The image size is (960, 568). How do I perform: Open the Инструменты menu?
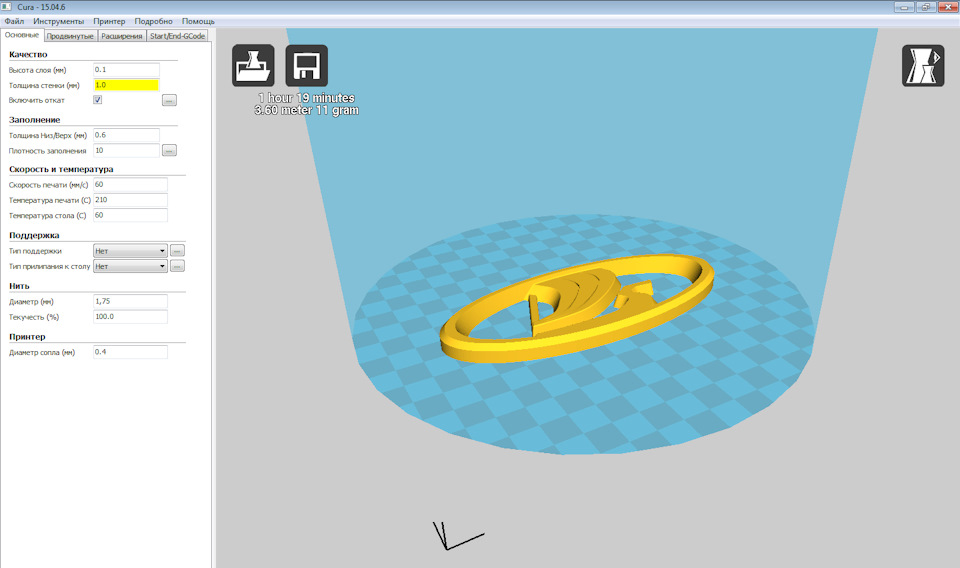click(x=58, y=21)
